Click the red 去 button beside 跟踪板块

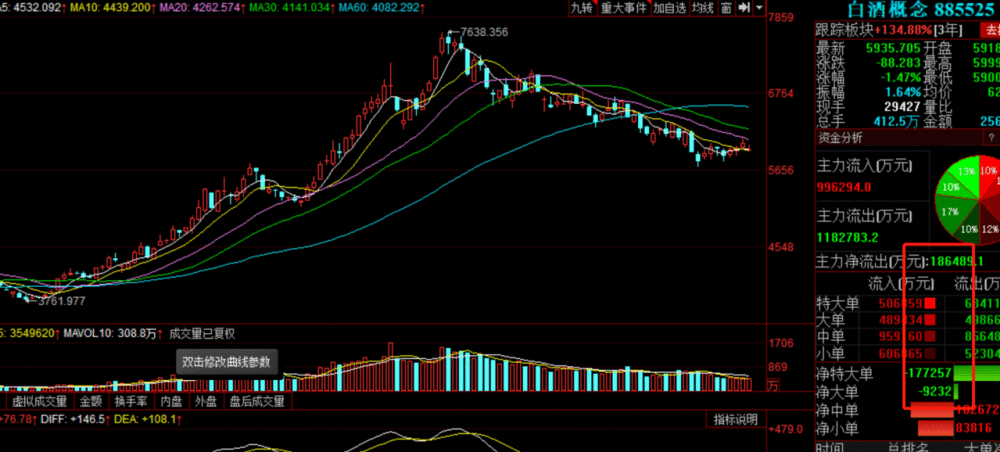point(990,30)
